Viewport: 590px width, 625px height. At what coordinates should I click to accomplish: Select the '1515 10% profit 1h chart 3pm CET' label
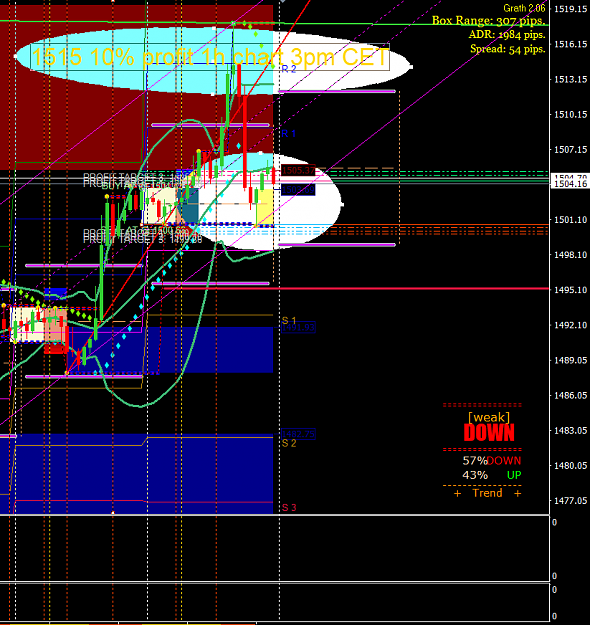209,57
